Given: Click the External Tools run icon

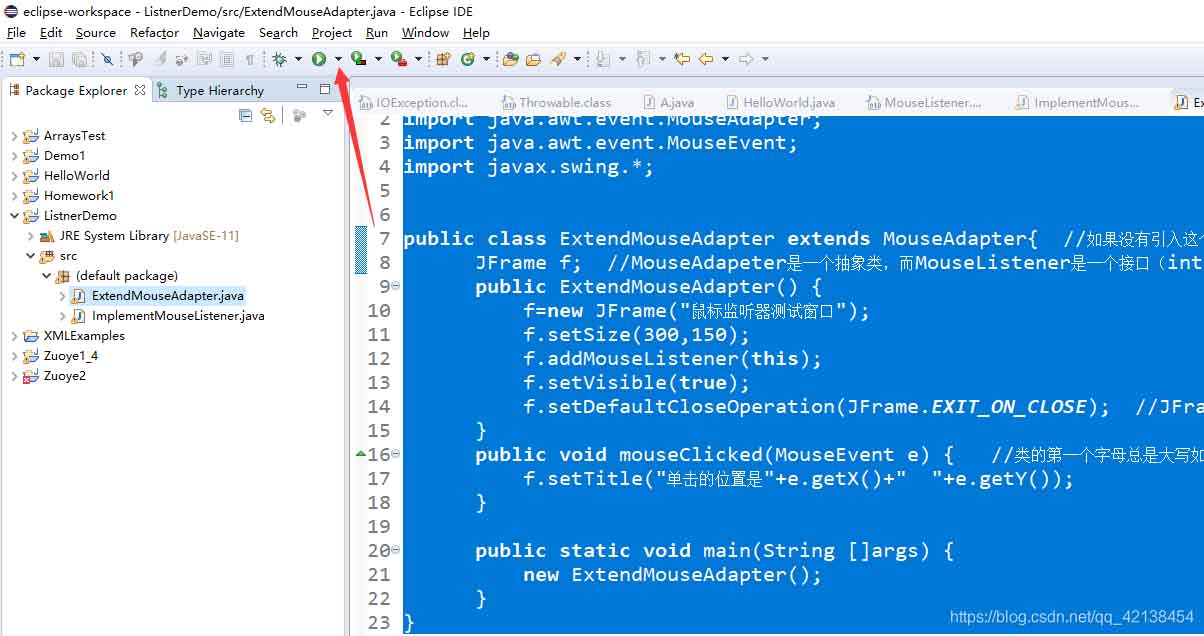Looking at the screenshot, I should pos(399,59).
